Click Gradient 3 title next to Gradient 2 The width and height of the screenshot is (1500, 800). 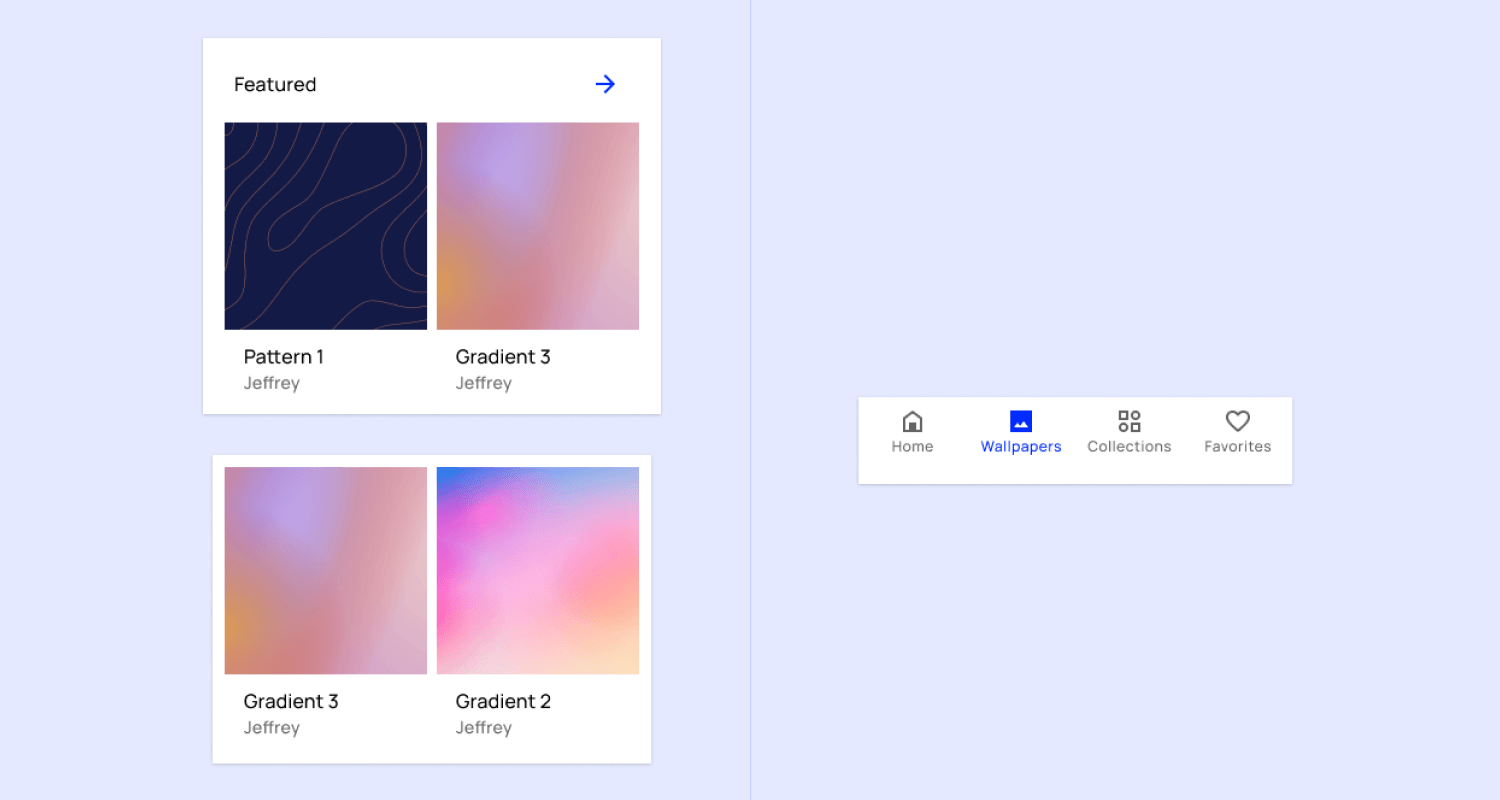point(291,702)
